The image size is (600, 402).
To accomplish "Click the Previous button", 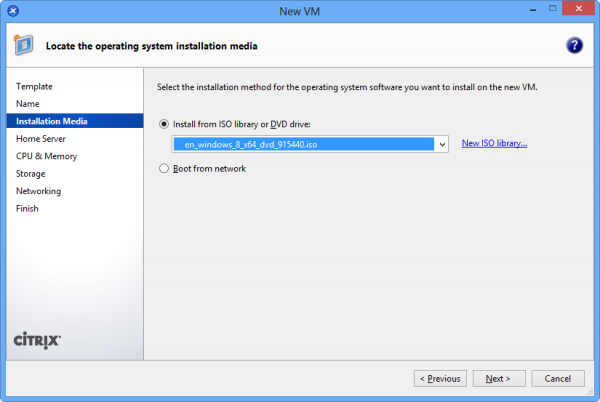I will click(440, 378).
